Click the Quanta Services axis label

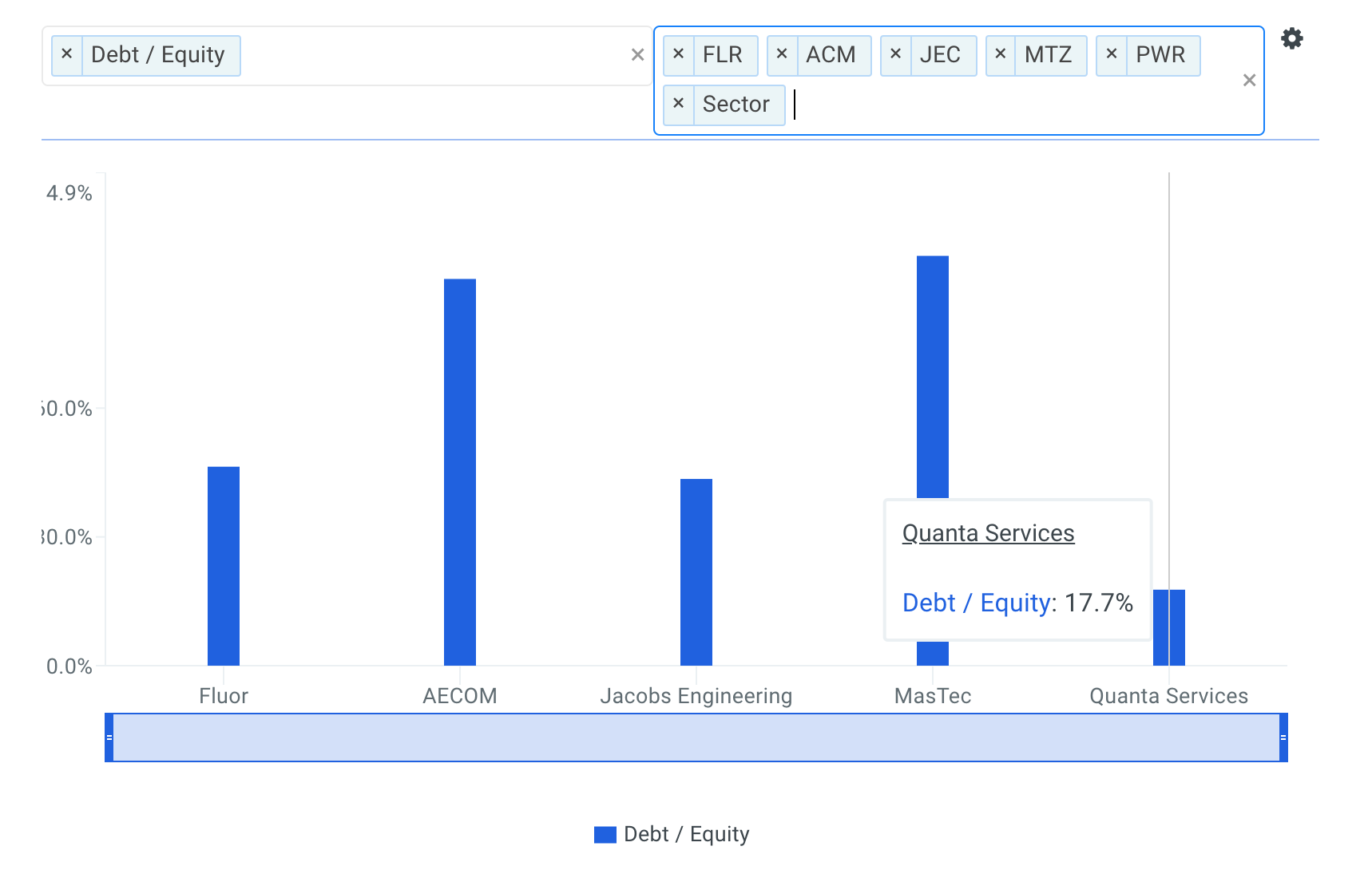(1169, 696)
